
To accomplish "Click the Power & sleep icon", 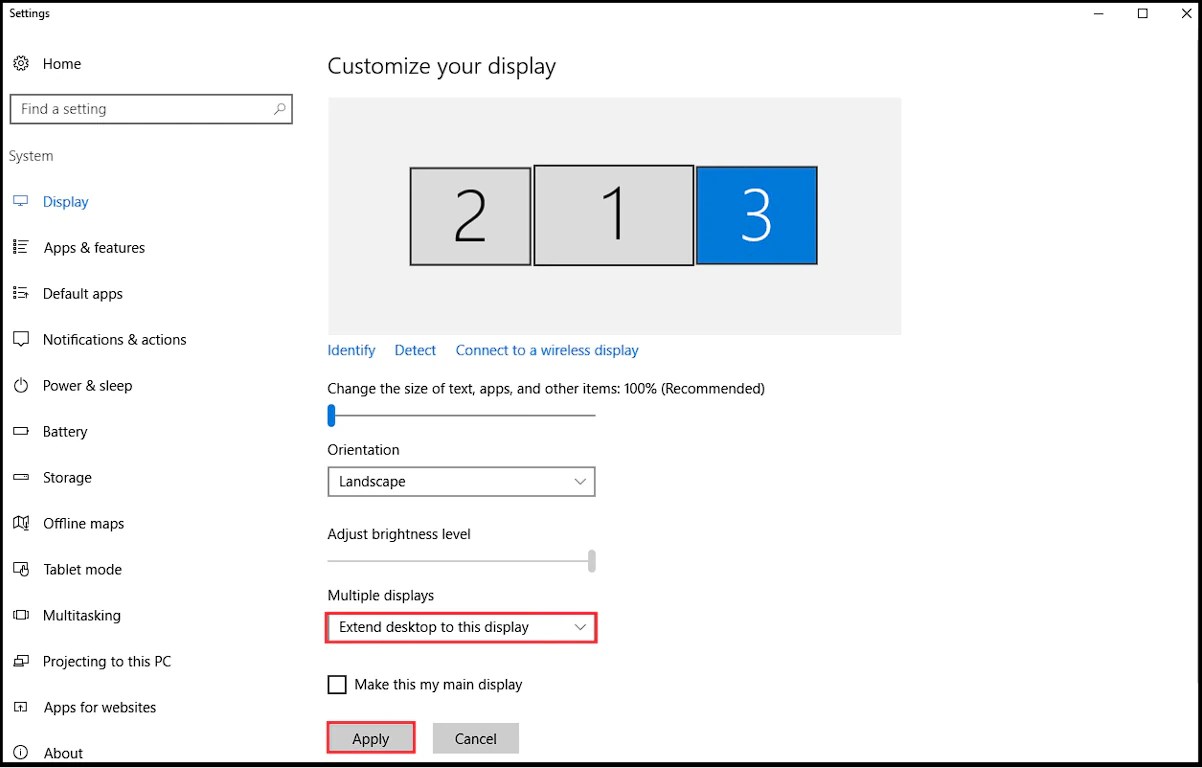I will pos(21,385).
